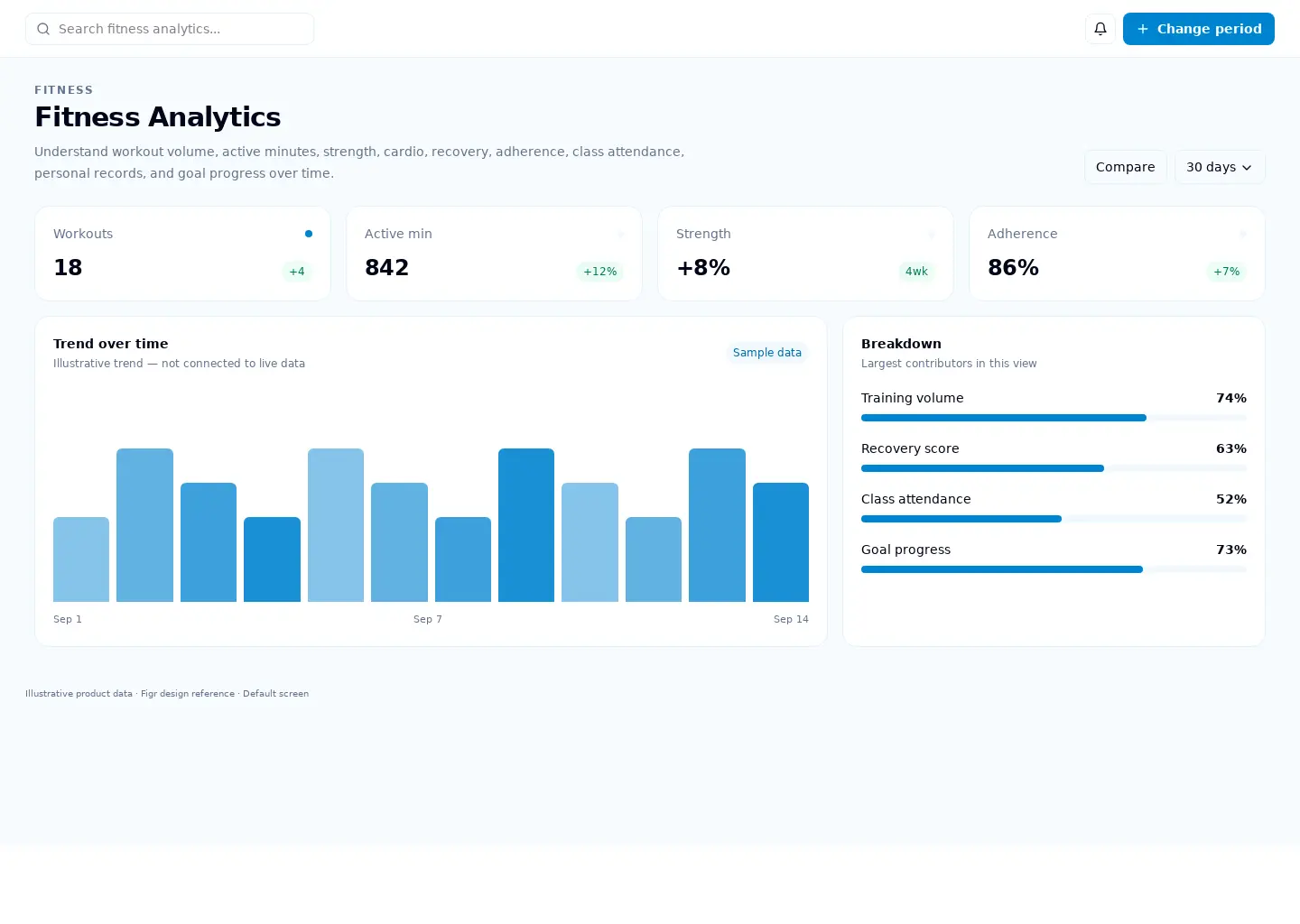Open the Strength metric card
This screenshot has height=924, width=1300.
point(805,254)
